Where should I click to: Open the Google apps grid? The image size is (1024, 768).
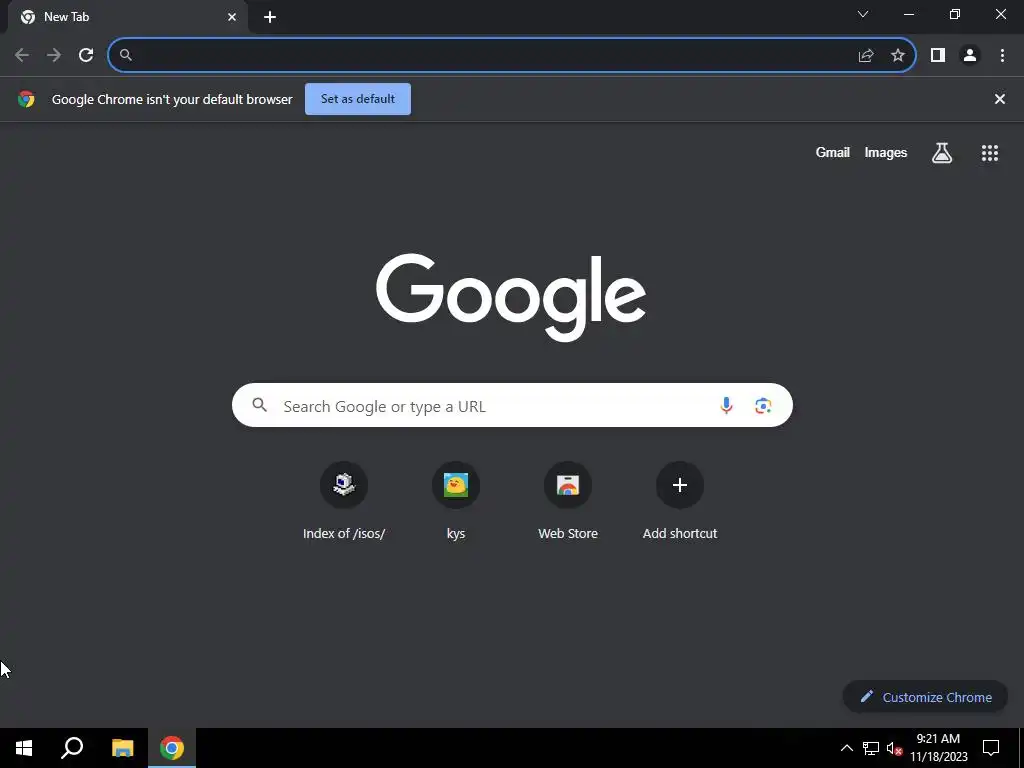pos(989,153)
